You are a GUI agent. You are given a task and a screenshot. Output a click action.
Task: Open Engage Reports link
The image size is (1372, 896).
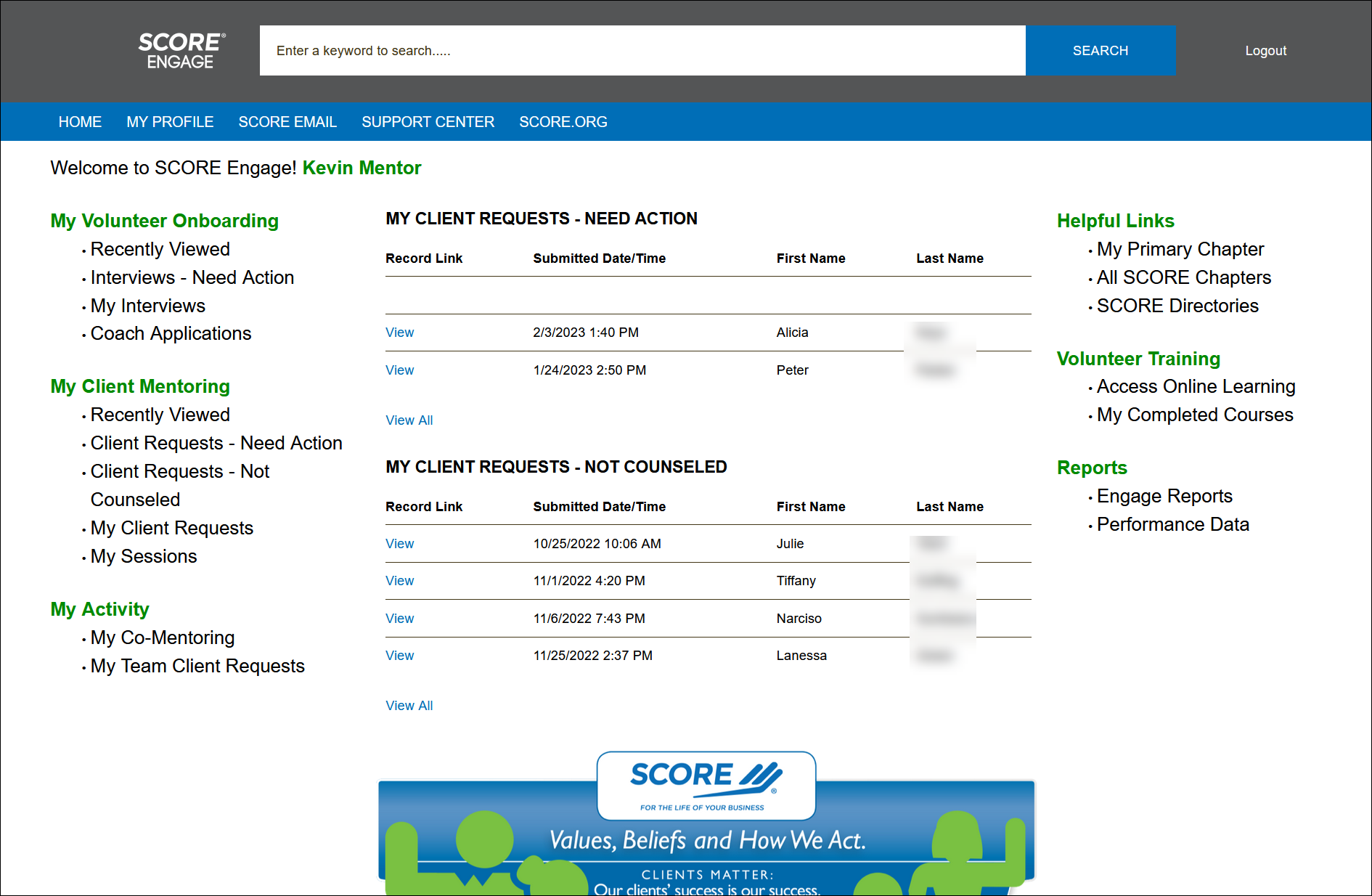(1164, 496)
